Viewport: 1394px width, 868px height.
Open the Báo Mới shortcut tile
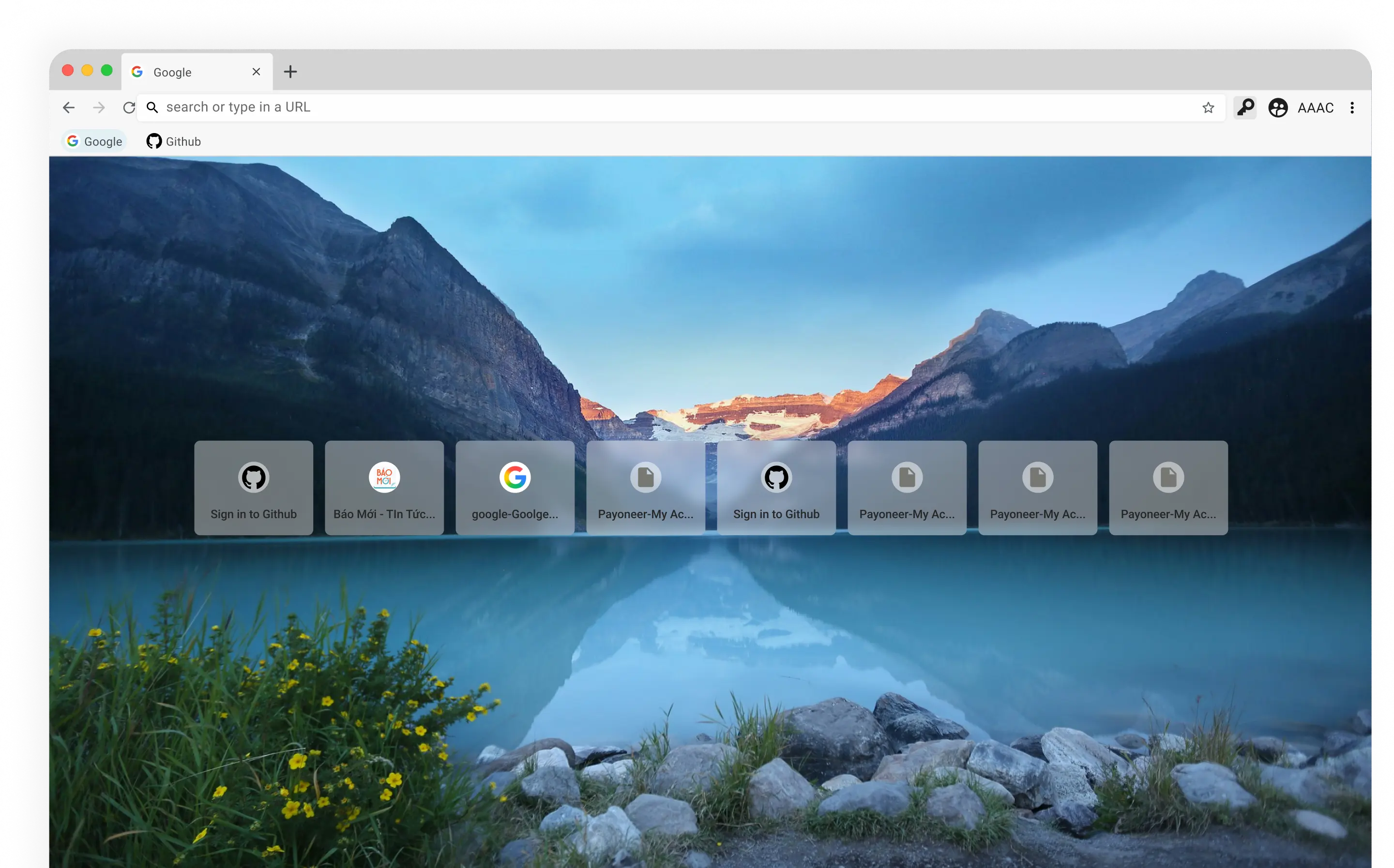tap(384, 488)
